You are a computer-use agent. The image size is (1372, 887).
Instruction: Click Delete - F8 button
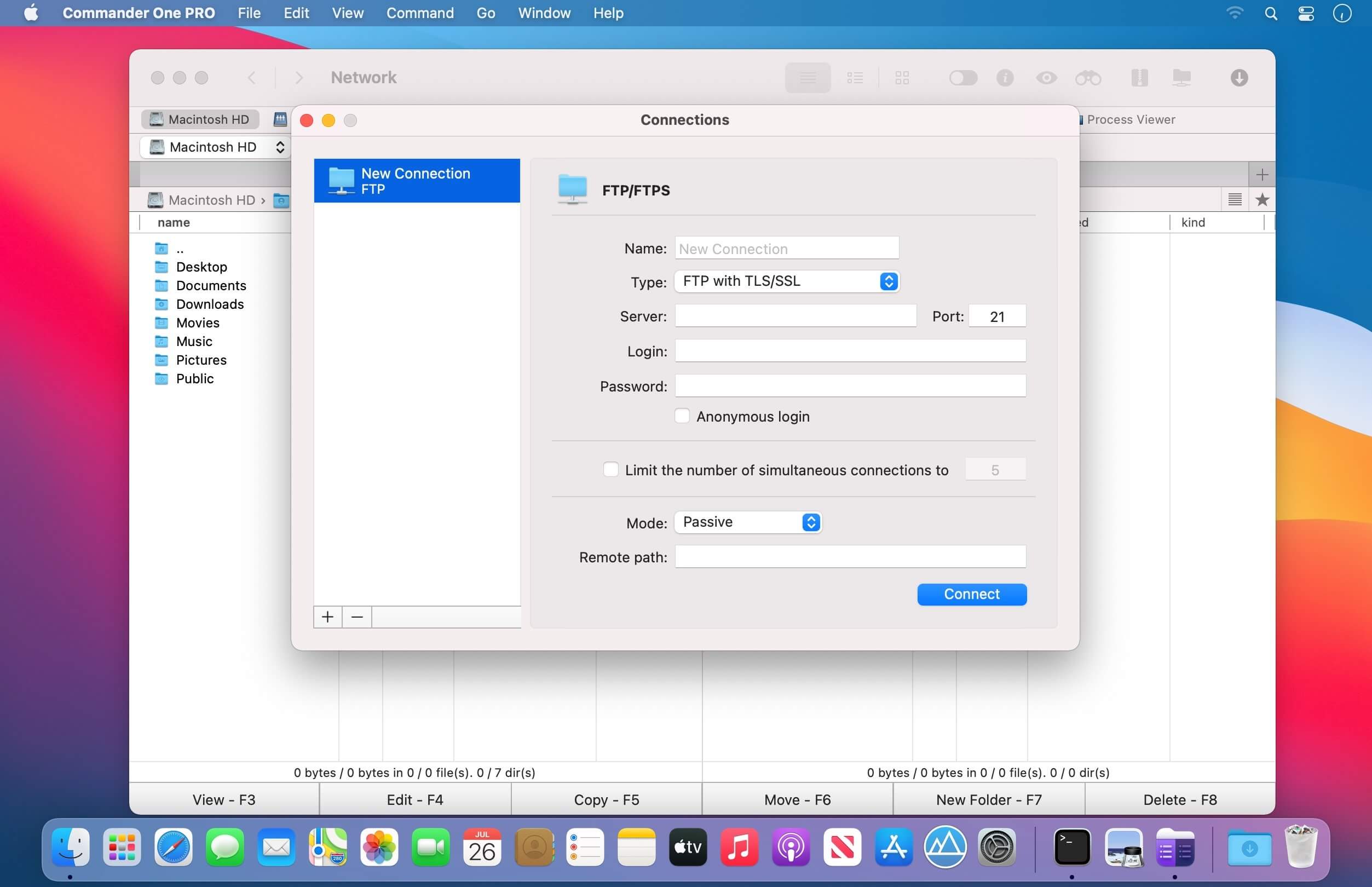click(x=1180, y=799)
